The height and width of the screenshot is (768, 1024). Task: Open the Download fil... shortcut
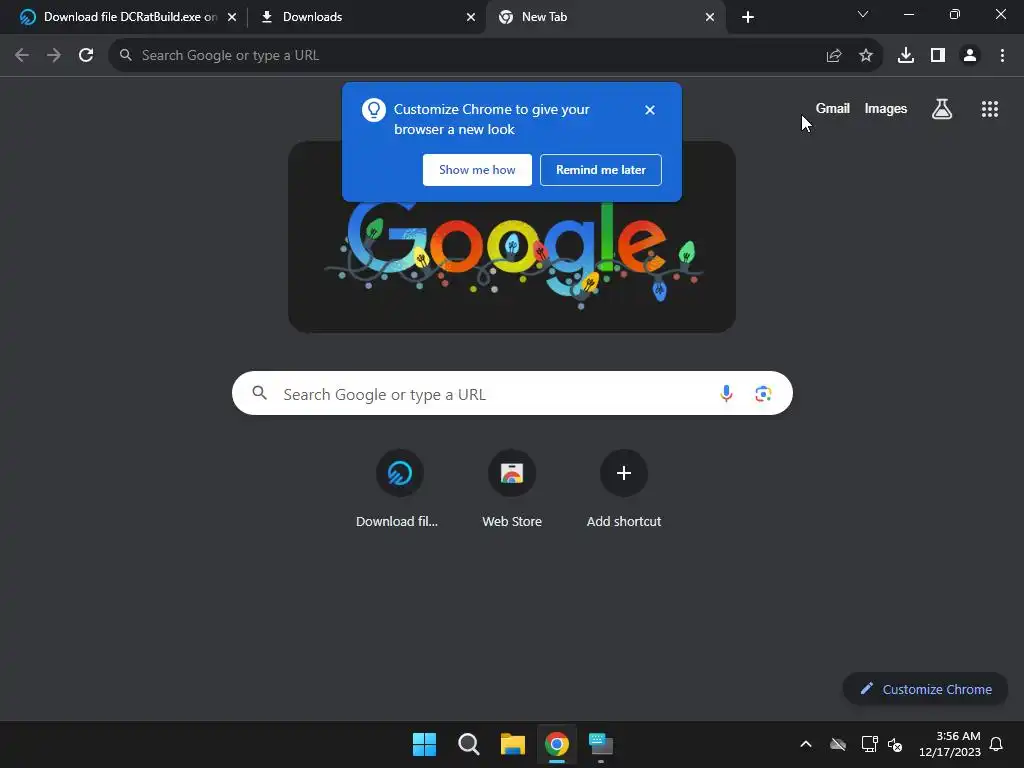coord(399,488)
